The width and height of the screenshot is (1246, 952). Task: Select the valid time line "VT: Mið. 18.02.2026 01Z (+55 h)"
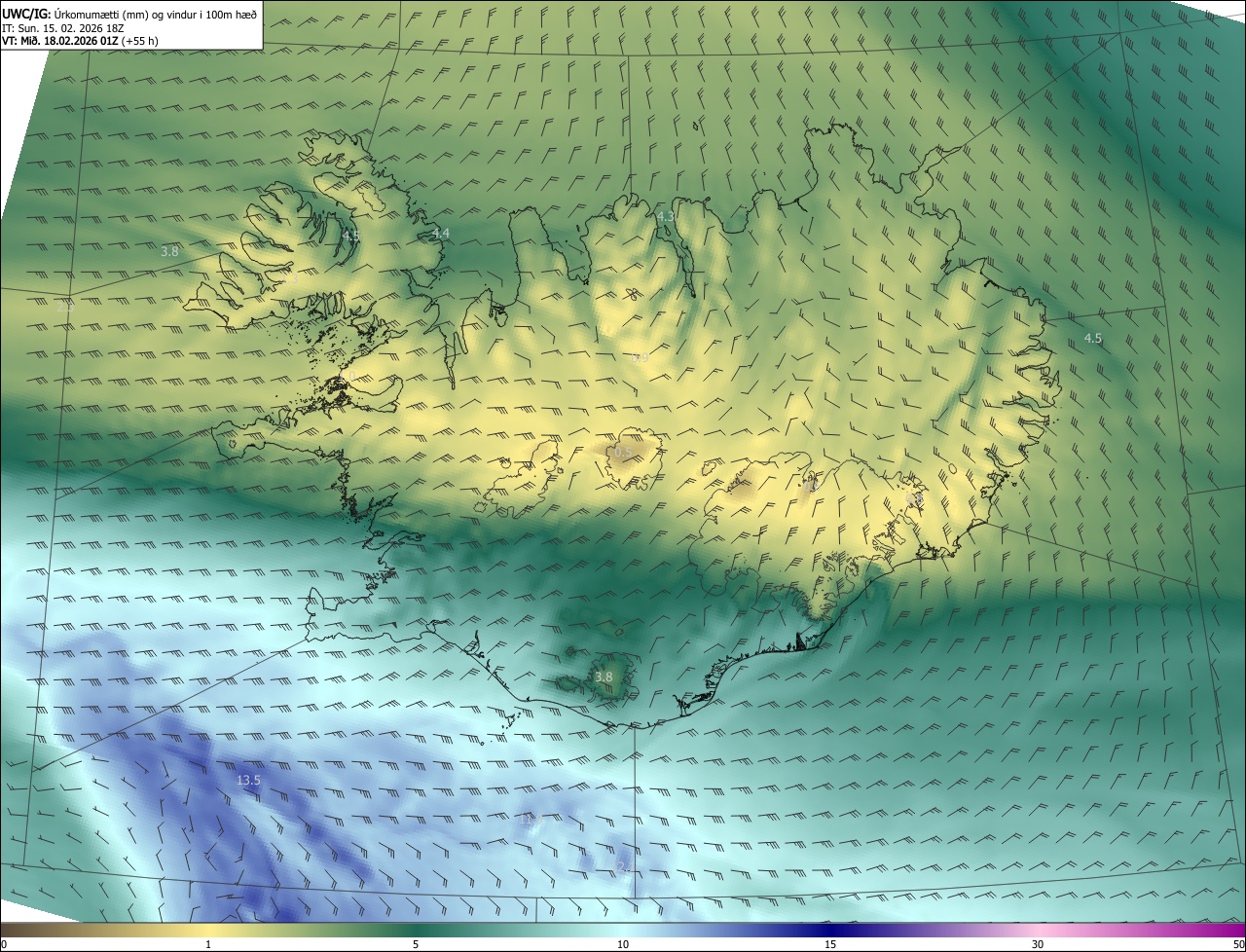(80, 41)
